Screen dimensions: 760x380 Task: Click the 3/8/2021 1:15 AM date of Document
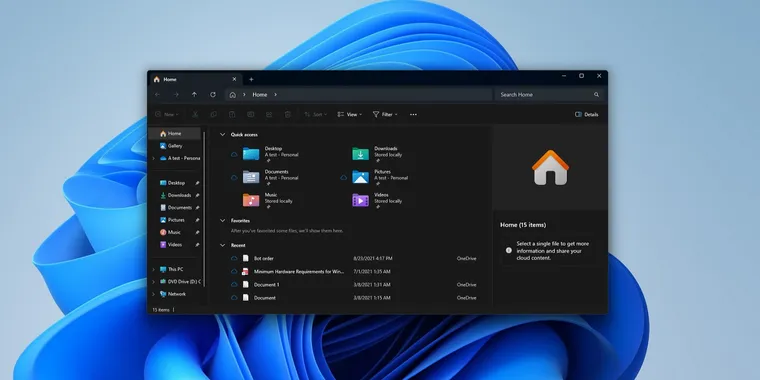(x=372, y=298)
